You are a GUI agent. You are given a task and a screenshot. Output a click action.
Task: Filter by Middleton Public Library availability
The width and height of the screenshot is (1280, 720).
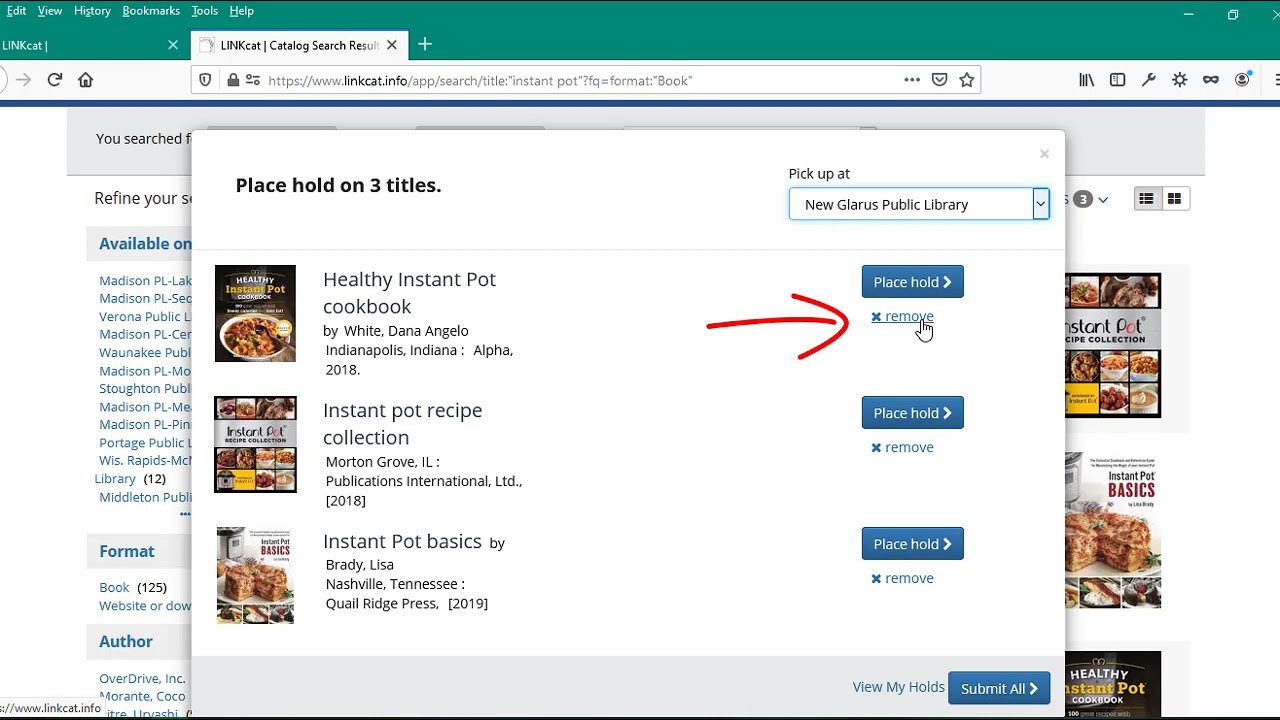point(145,497)
